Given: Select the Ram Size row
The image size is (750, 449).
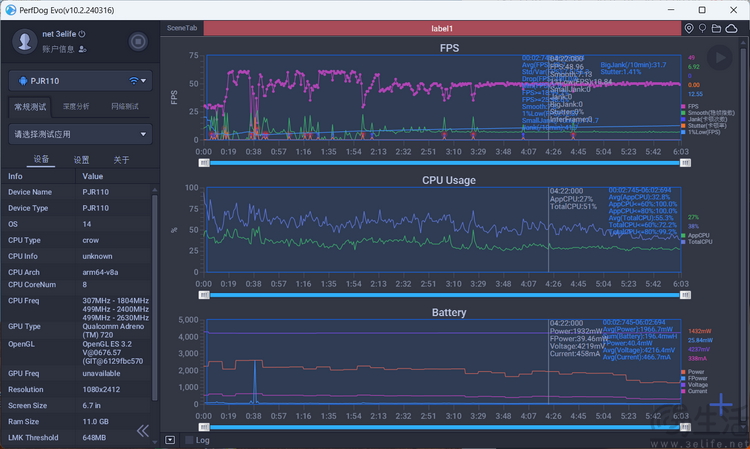Looking at the screenshot, I should pos(77,422).
